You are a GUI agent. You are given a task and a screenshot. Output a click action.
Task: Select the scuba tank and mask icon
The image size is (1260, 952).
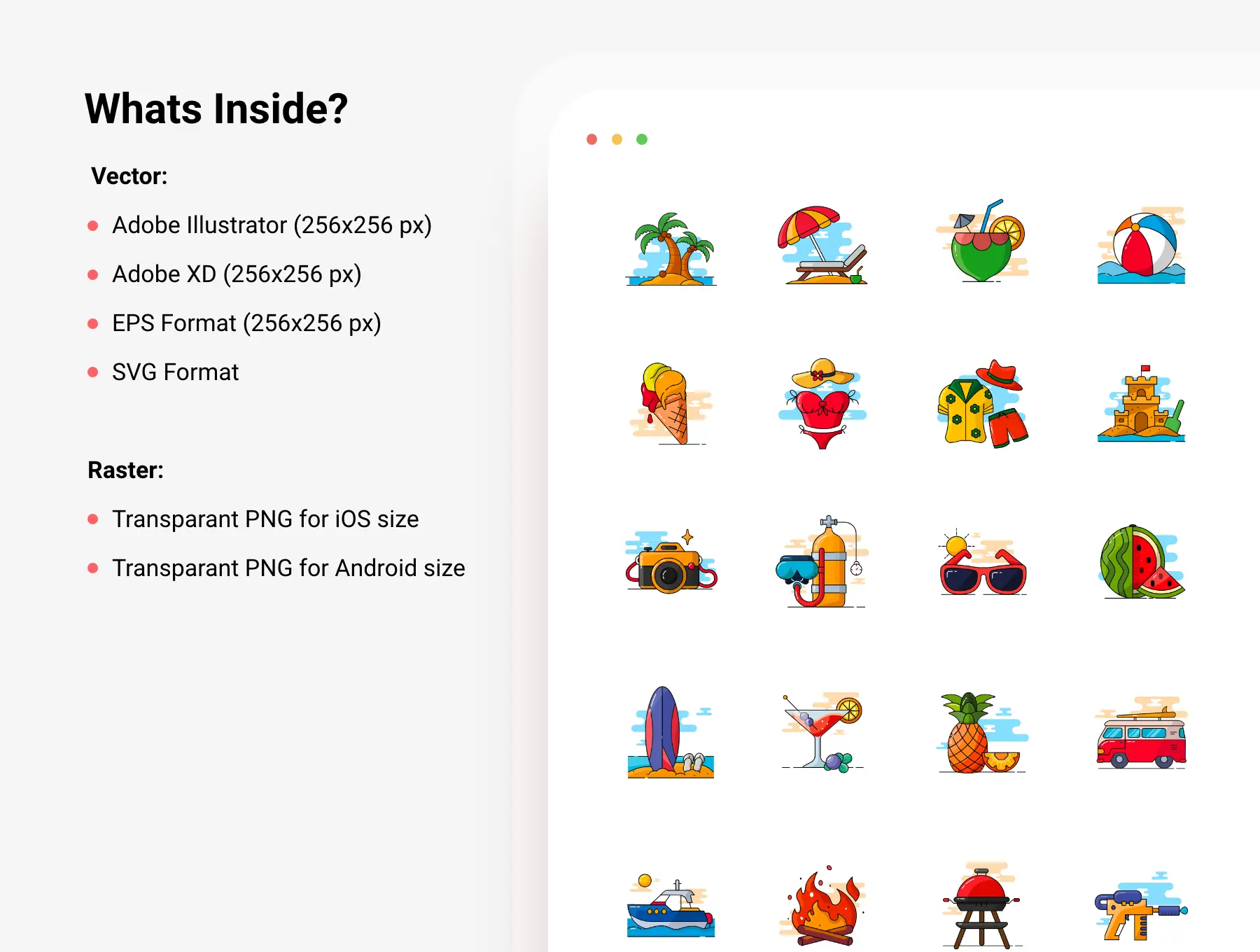coord(824,561)
